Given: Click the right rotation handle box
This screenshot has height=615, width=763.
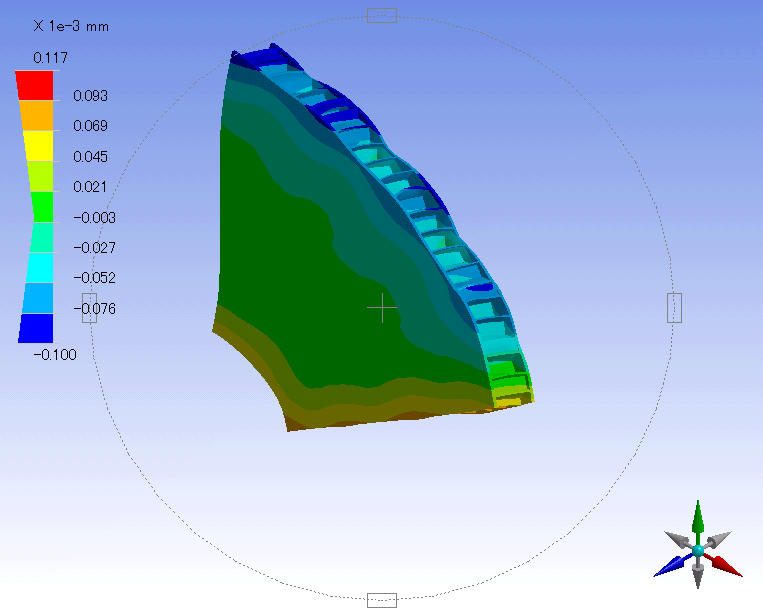Looking at the screenshot, I should [x=674, y=308].
